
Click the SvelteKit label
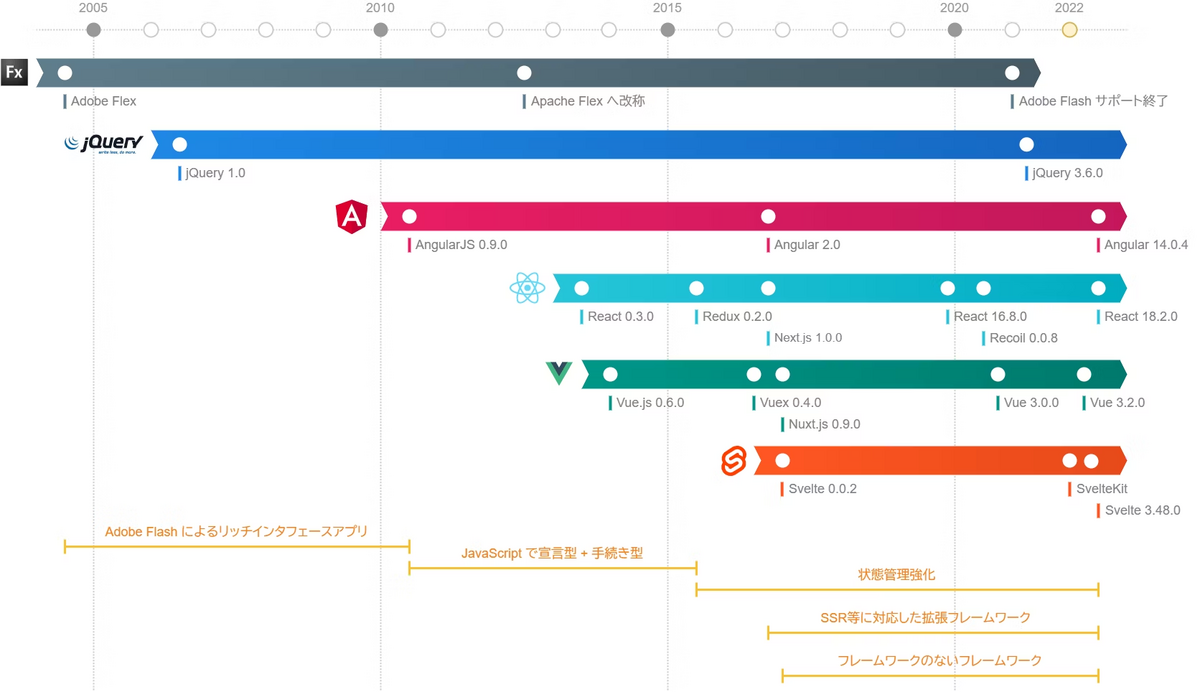1102,489
